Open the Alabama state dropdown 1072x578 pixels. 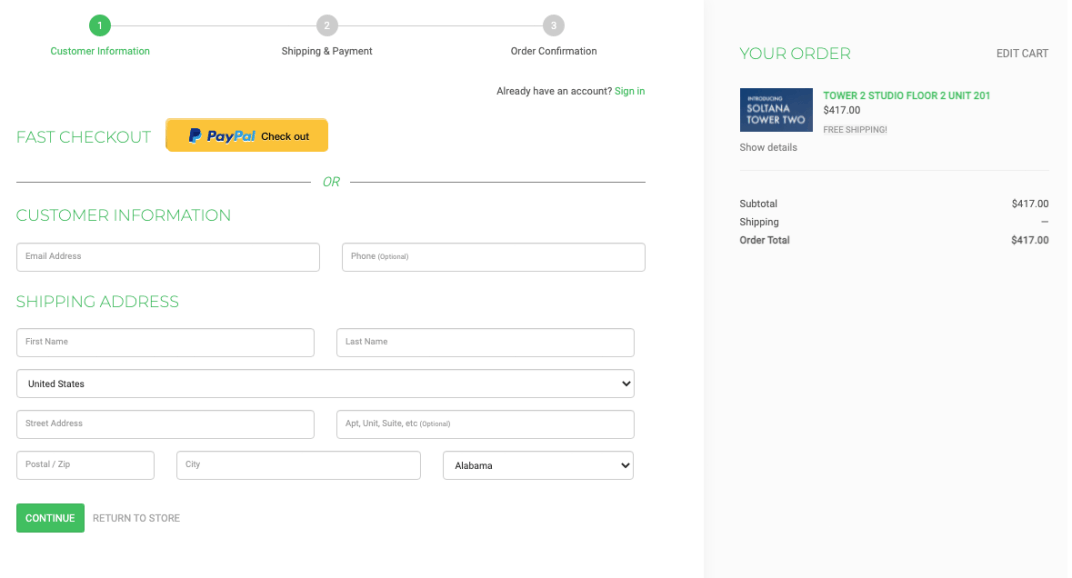click(539, 465)
